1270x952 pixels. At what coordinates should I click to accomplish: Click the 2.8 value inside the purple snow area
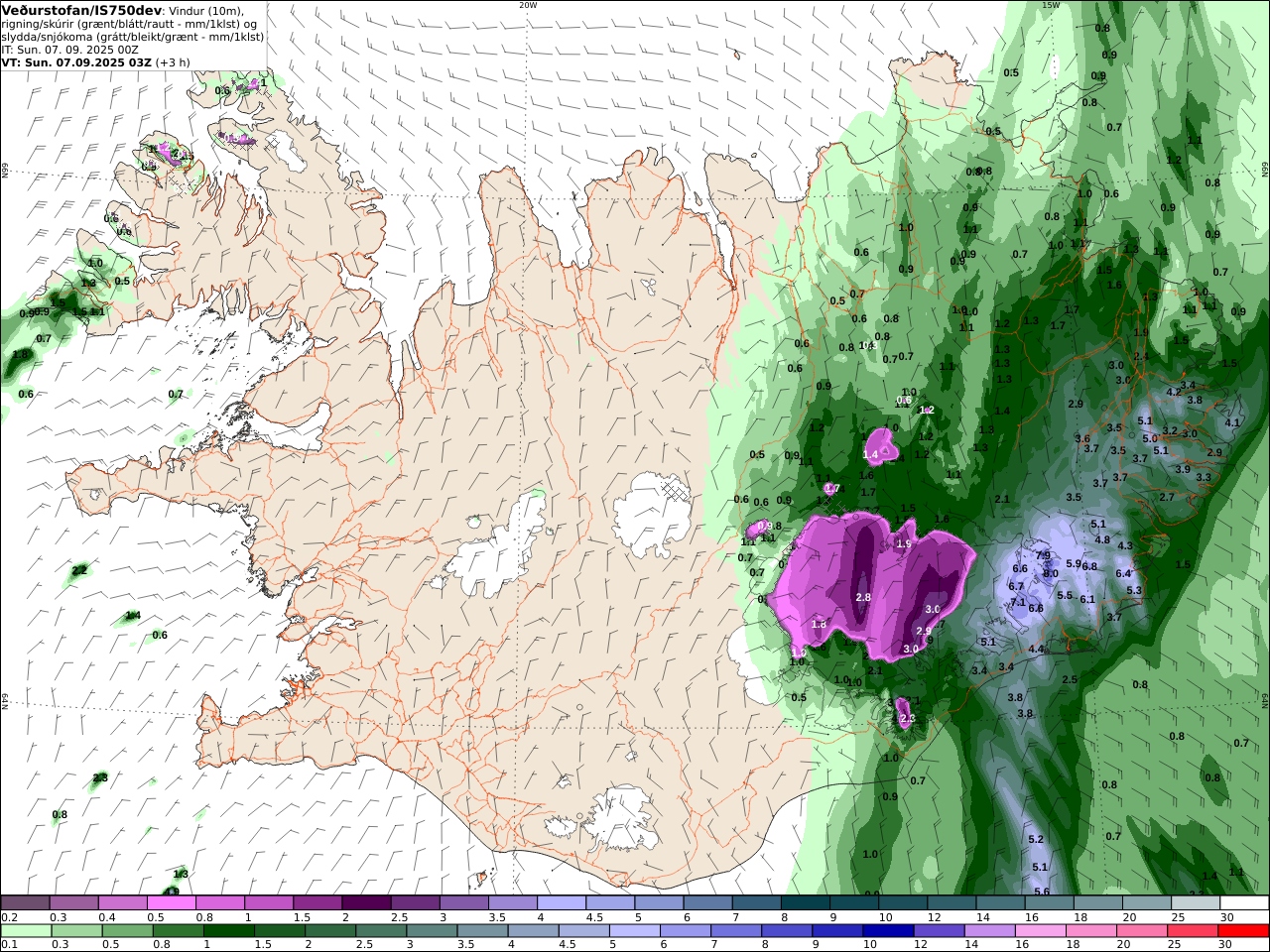pyautogui.click(x=863, y=597)
